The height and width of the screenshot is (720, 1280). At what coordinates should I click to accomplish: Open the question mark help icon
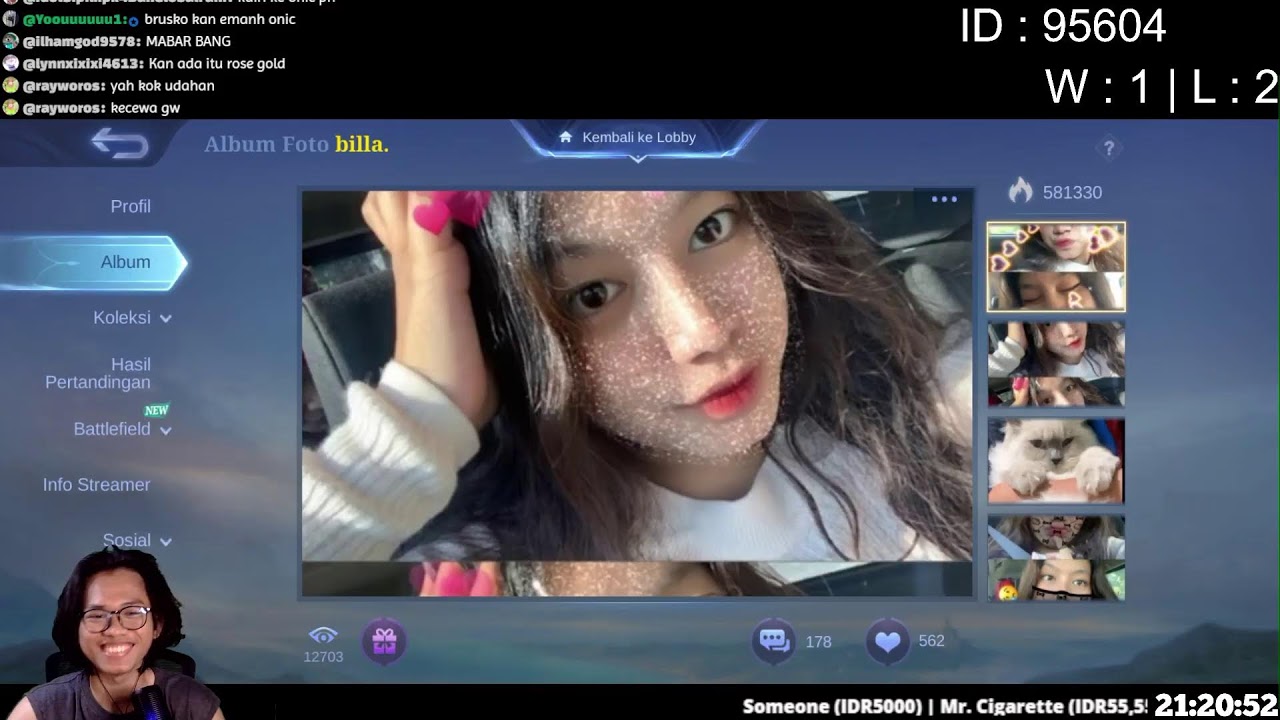tap(1108, 148)
